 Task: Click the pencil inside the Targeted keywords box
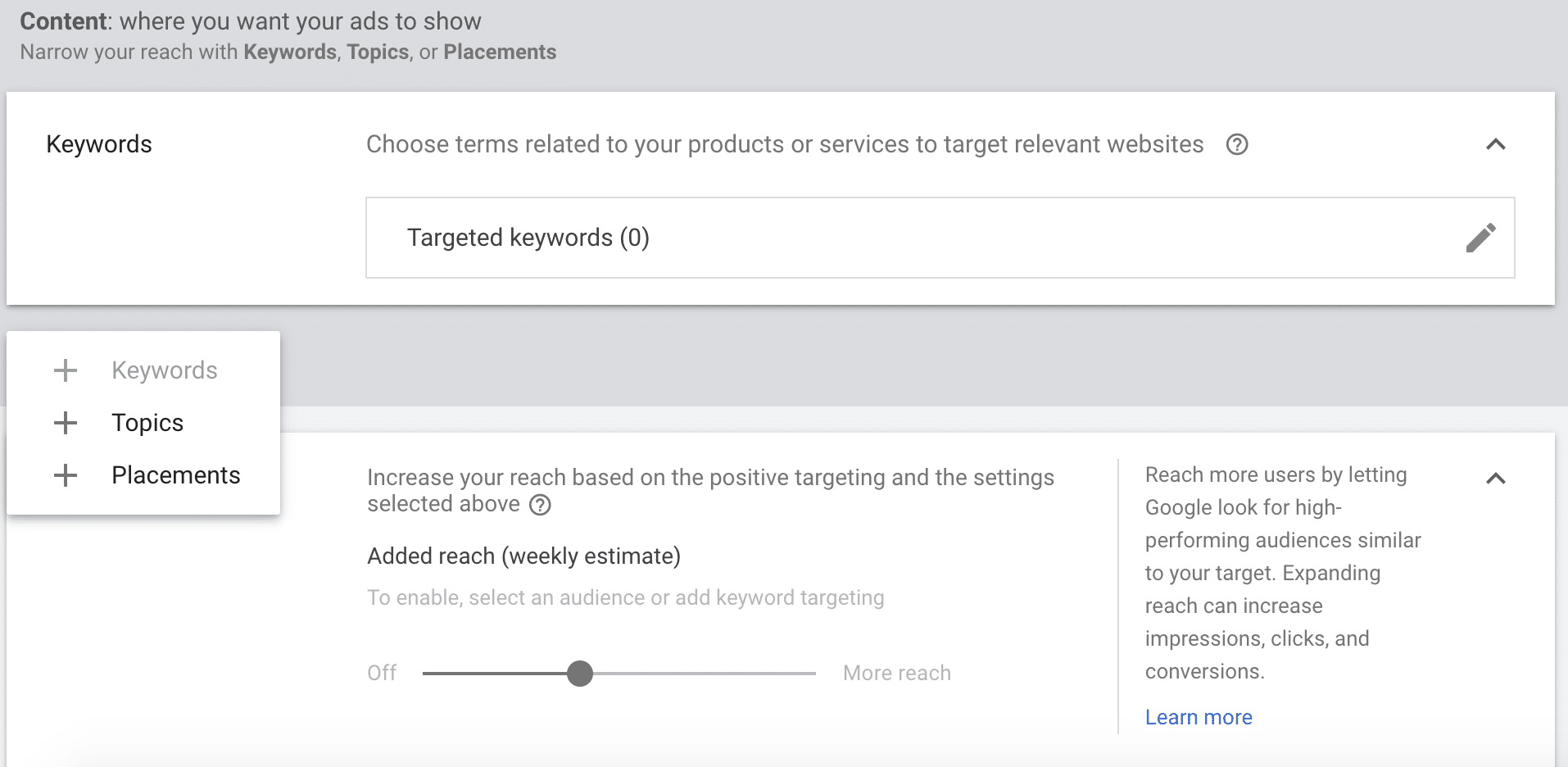coord(1480,238)
